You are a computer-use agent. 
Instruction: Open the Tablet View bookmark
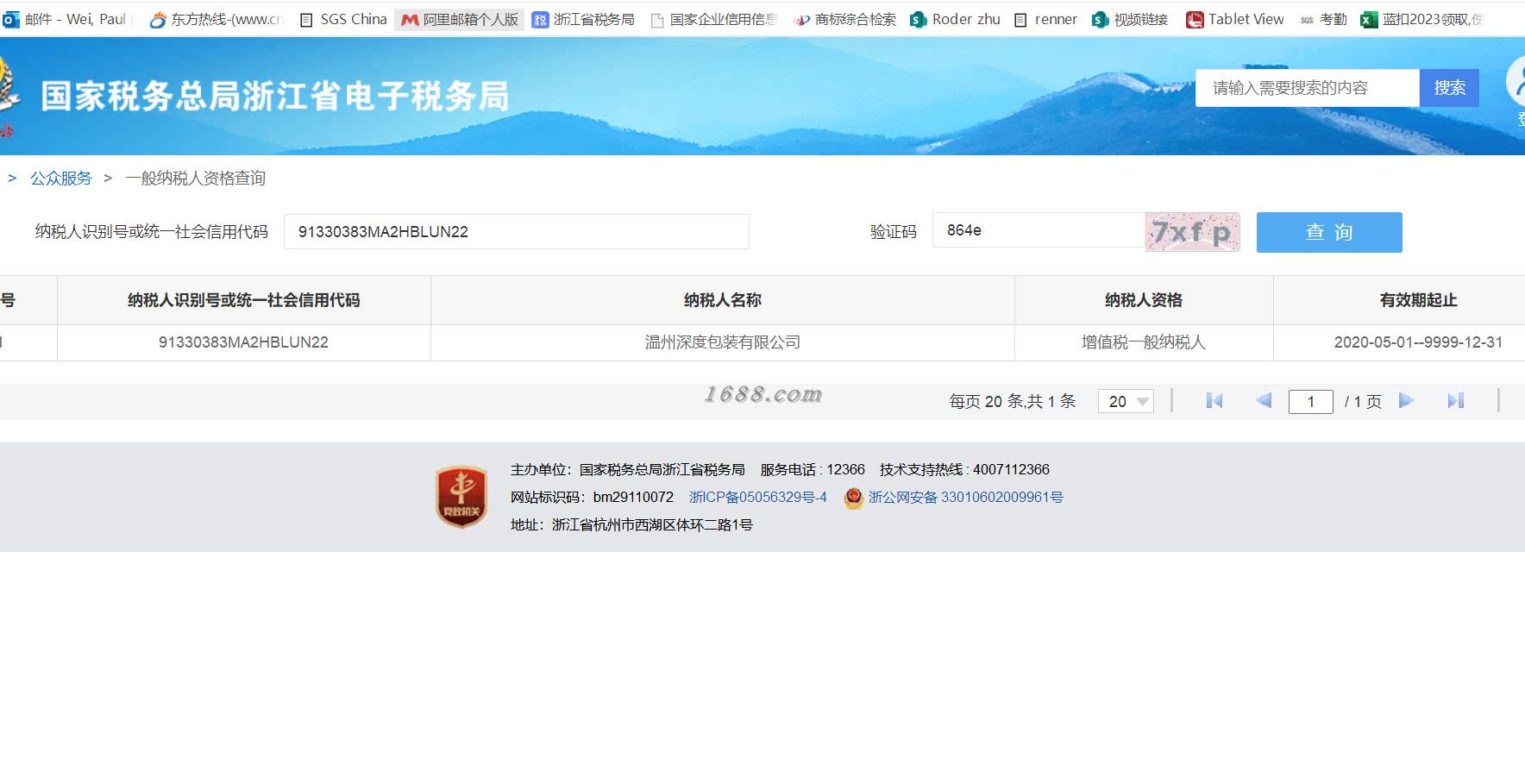(1234, 19)
